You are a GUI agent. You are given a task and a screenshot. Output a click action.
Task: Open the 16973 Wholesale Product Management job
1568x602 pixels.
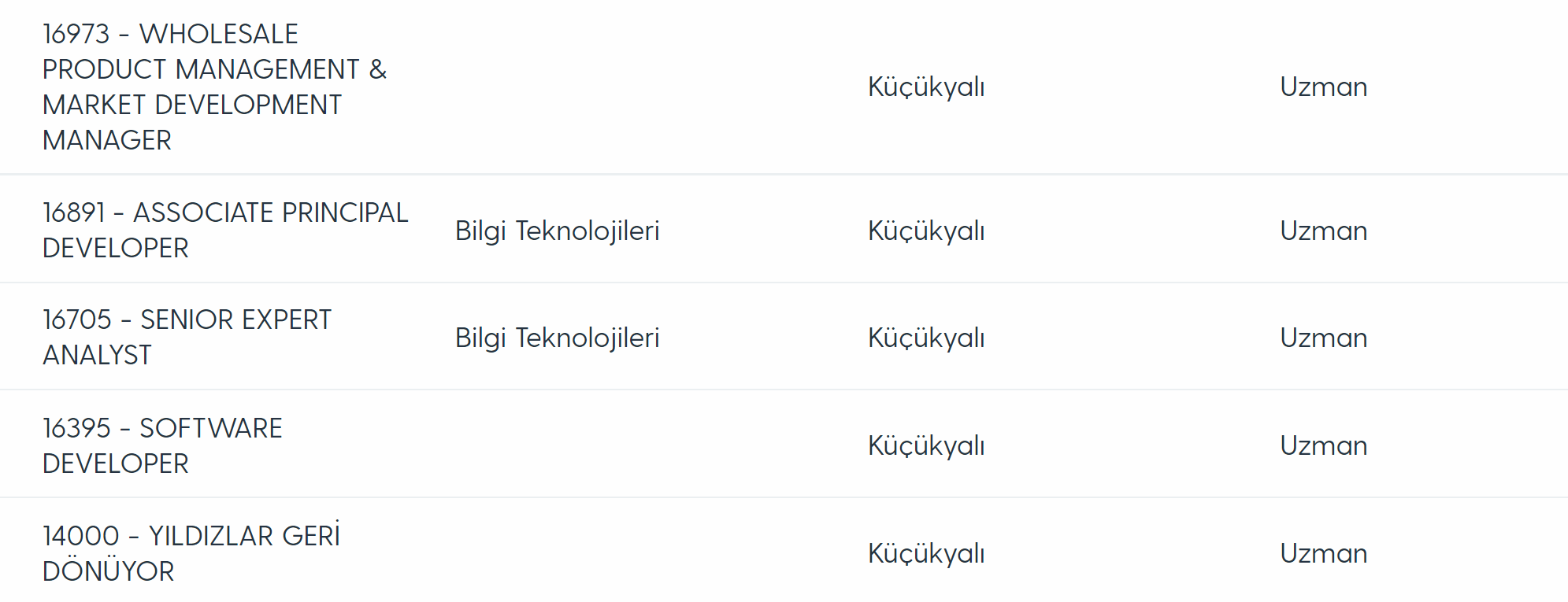pos(214,87)
